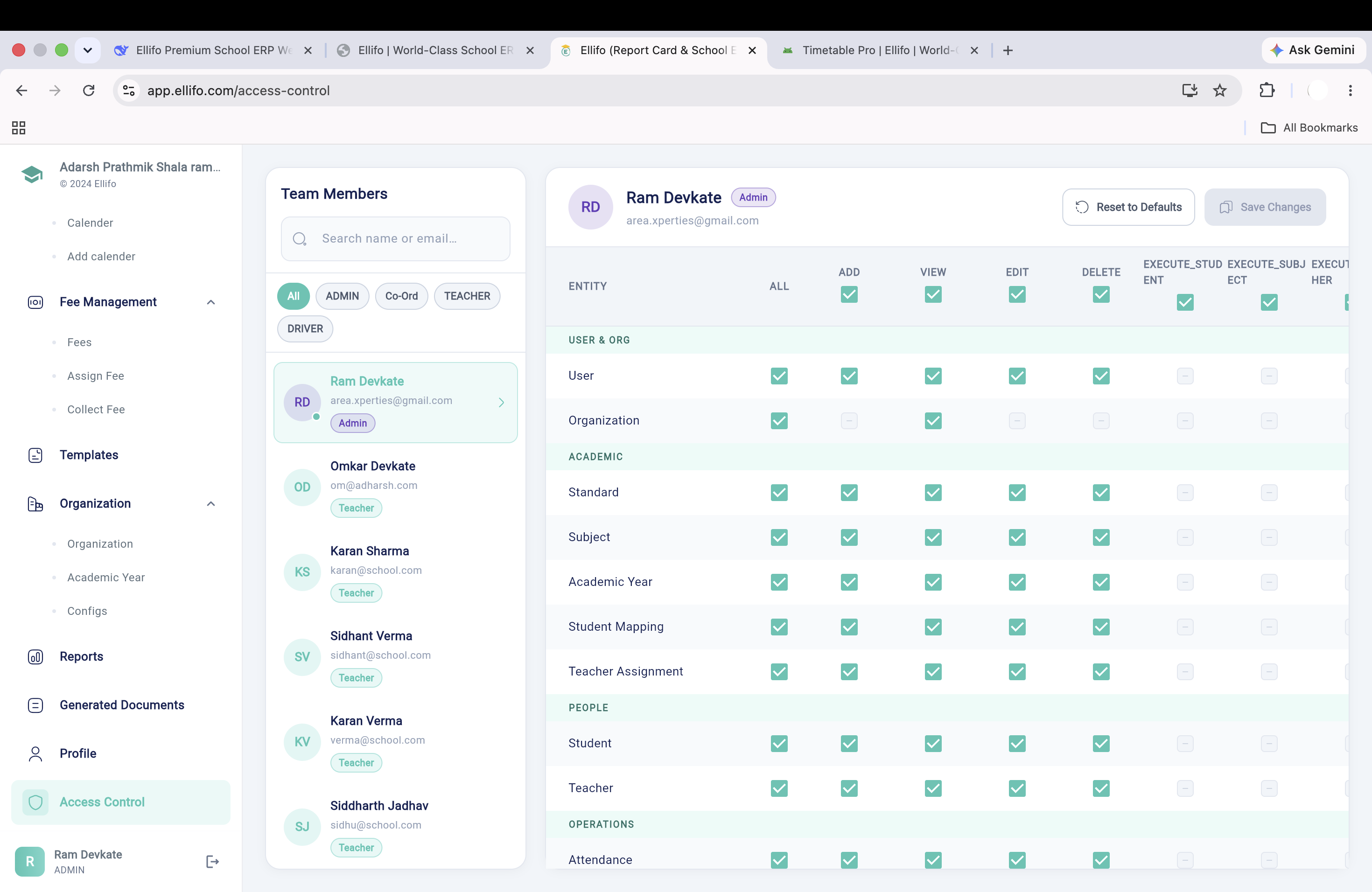Screen dimensions: 1372x892
Task: Filter team members by DRIVER
Action: [305, 329]
